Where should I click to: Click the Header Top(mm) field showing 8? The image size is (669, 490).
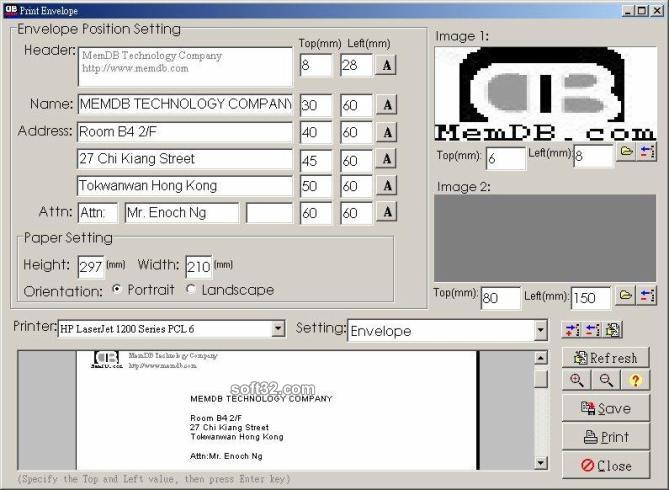pos(316,65)
